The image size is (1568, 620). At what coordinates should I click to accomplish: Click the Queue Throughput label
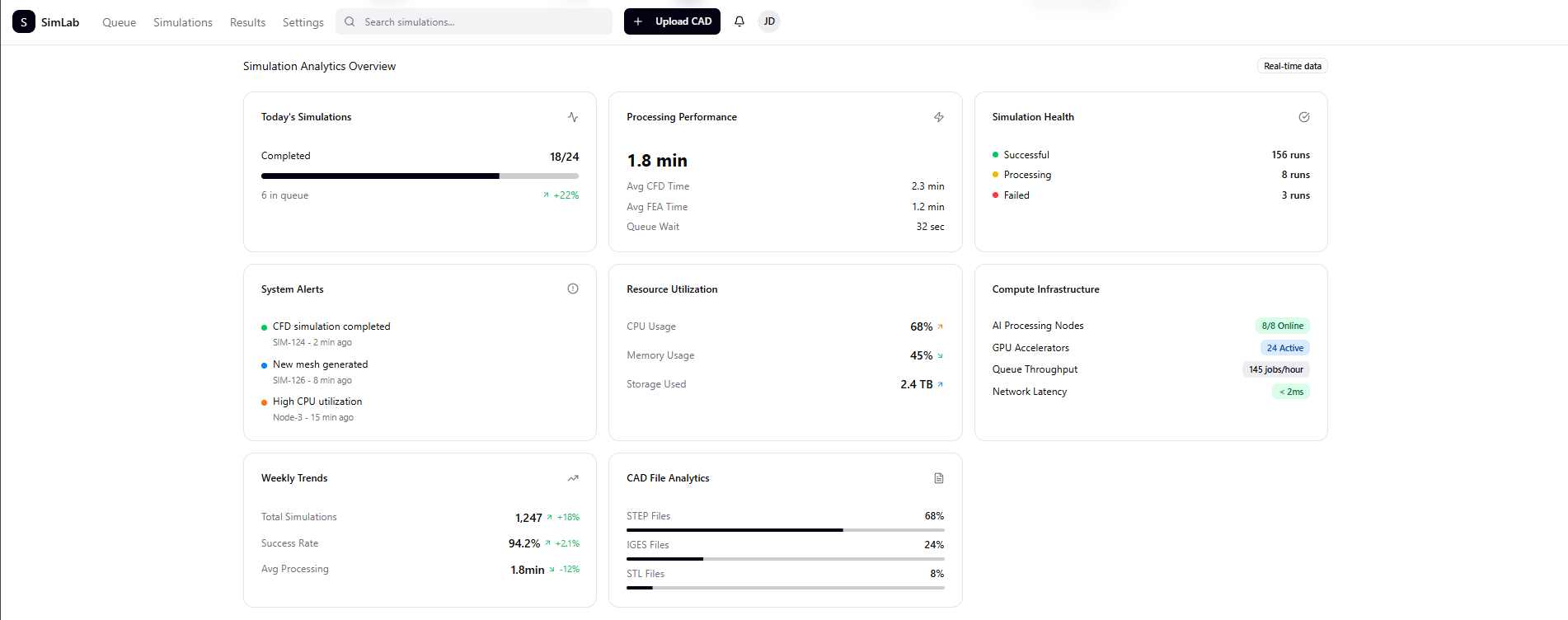pos(1035,369)
